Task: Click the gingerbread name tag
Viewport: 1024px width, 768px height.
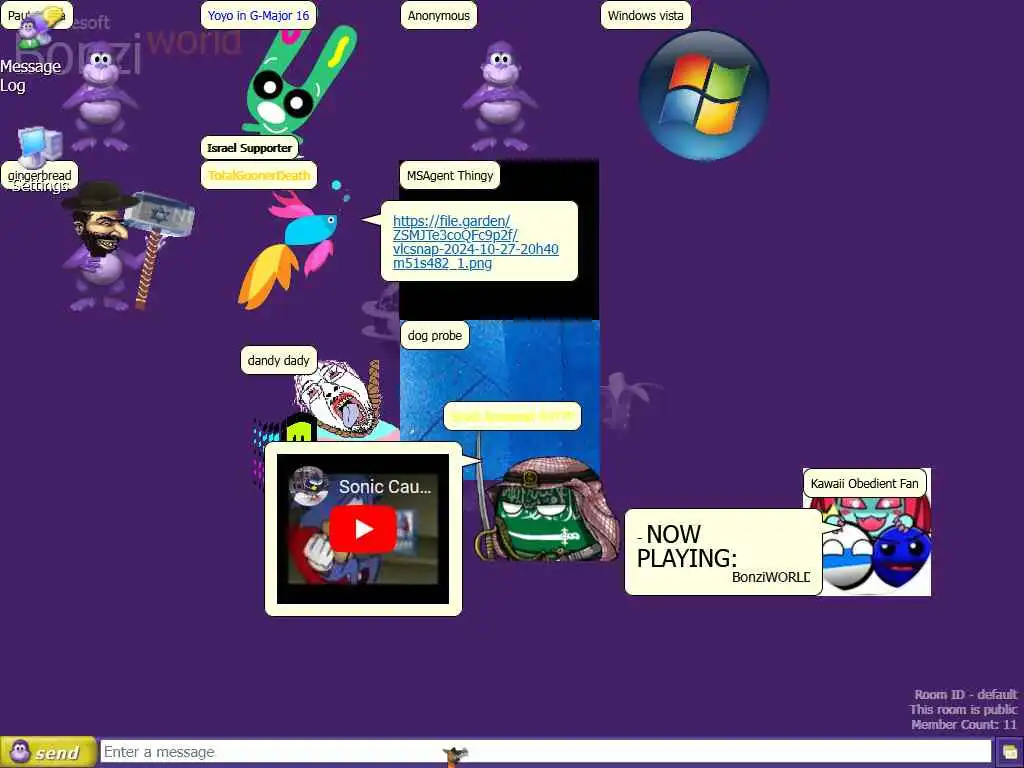Action: pos(39,175)
